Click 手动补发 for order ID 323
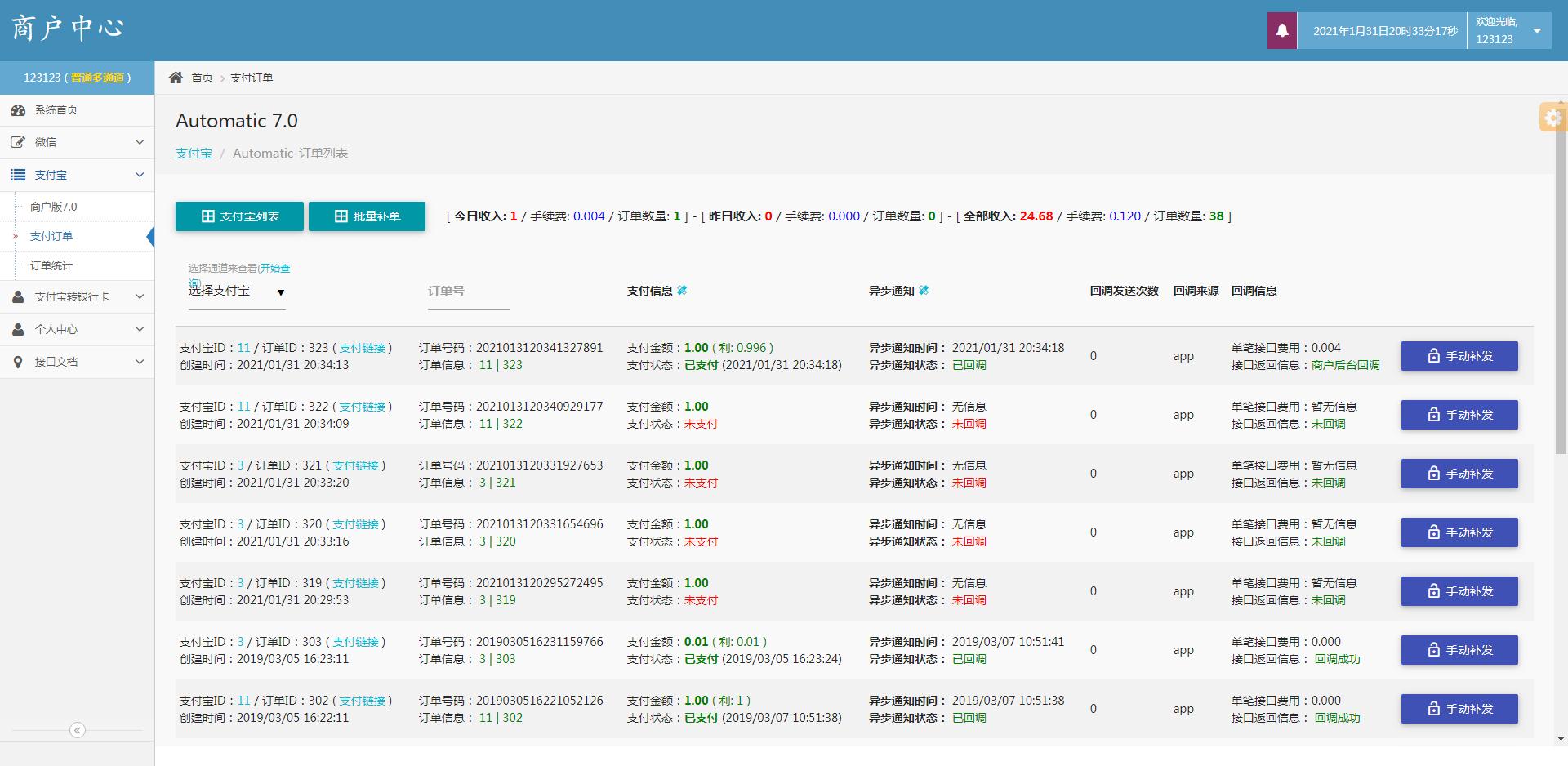The height and width of the screenshot is (766, 1568). [1459, 356]
